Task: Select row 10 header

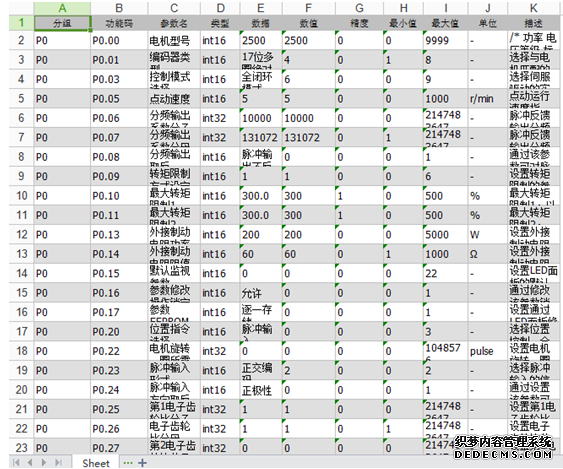Action: 21,196
